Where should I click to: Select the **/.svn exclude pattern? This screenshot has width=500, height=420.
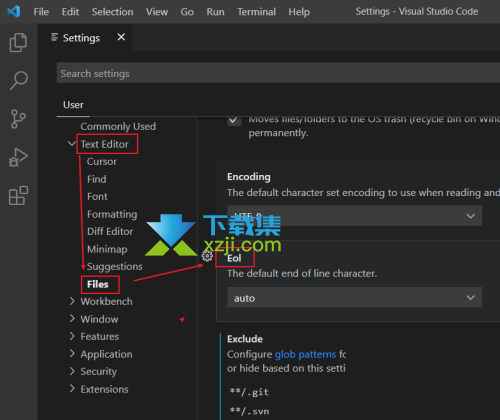(x=249, y=411)
